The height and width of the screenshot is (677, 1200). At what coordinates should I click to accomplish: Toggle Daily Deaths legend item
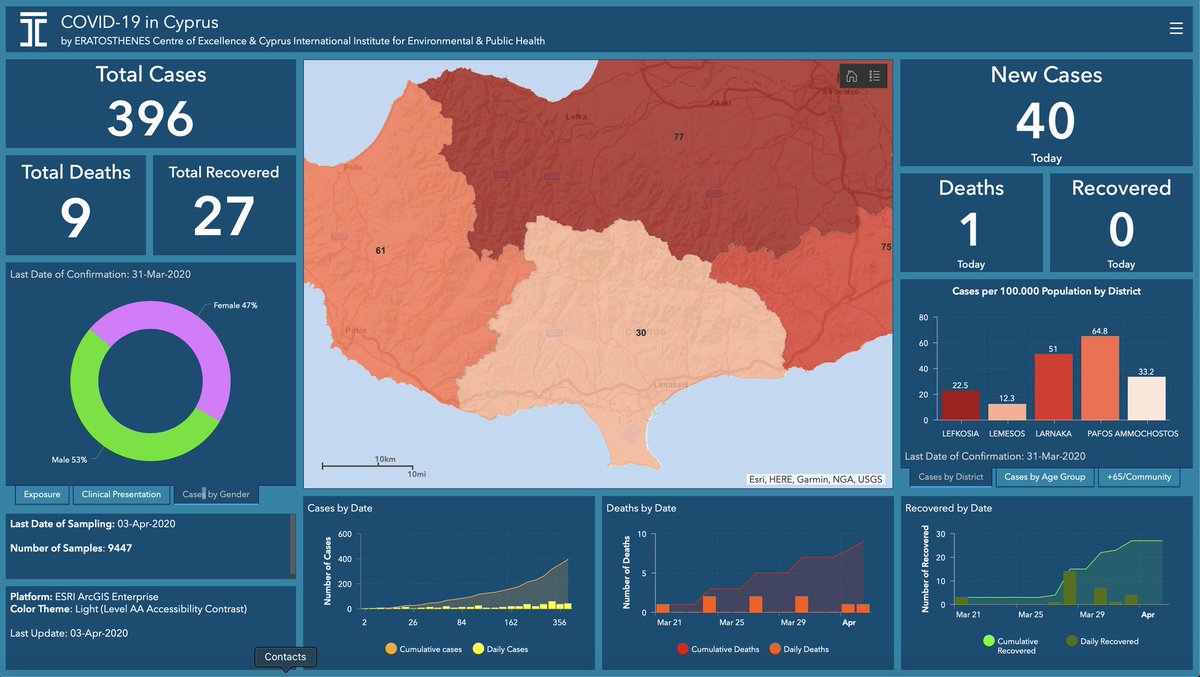(x=801, y=649)
